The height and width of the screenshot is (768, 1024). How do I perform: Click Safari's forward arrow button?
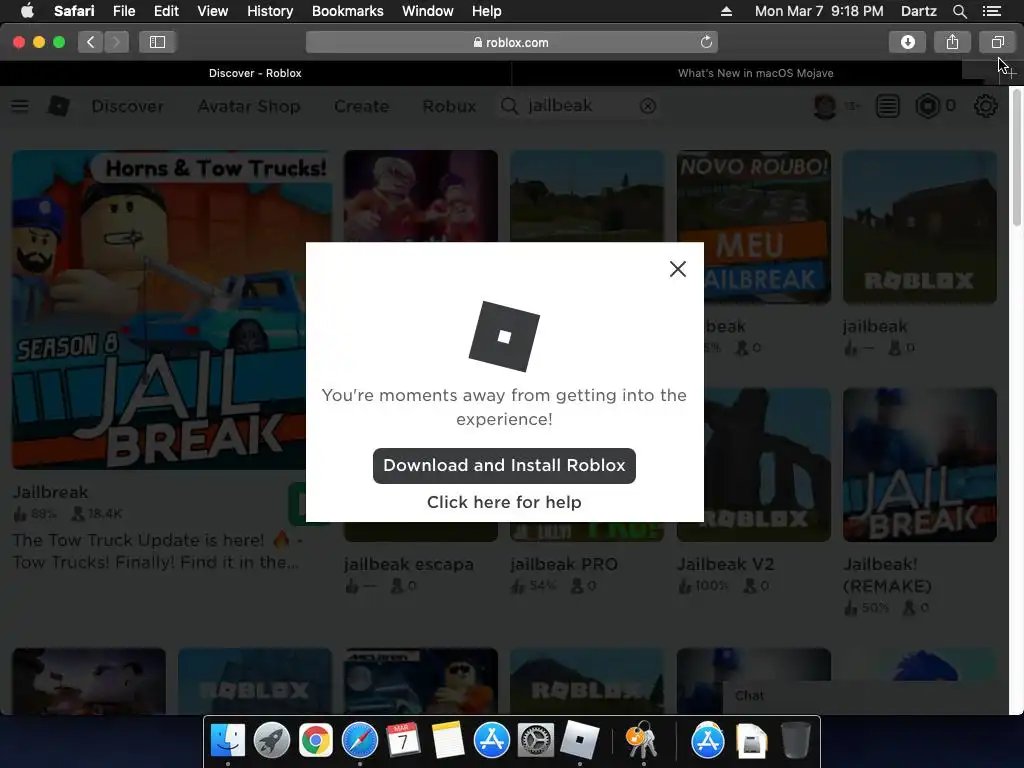tap(116, 42)
